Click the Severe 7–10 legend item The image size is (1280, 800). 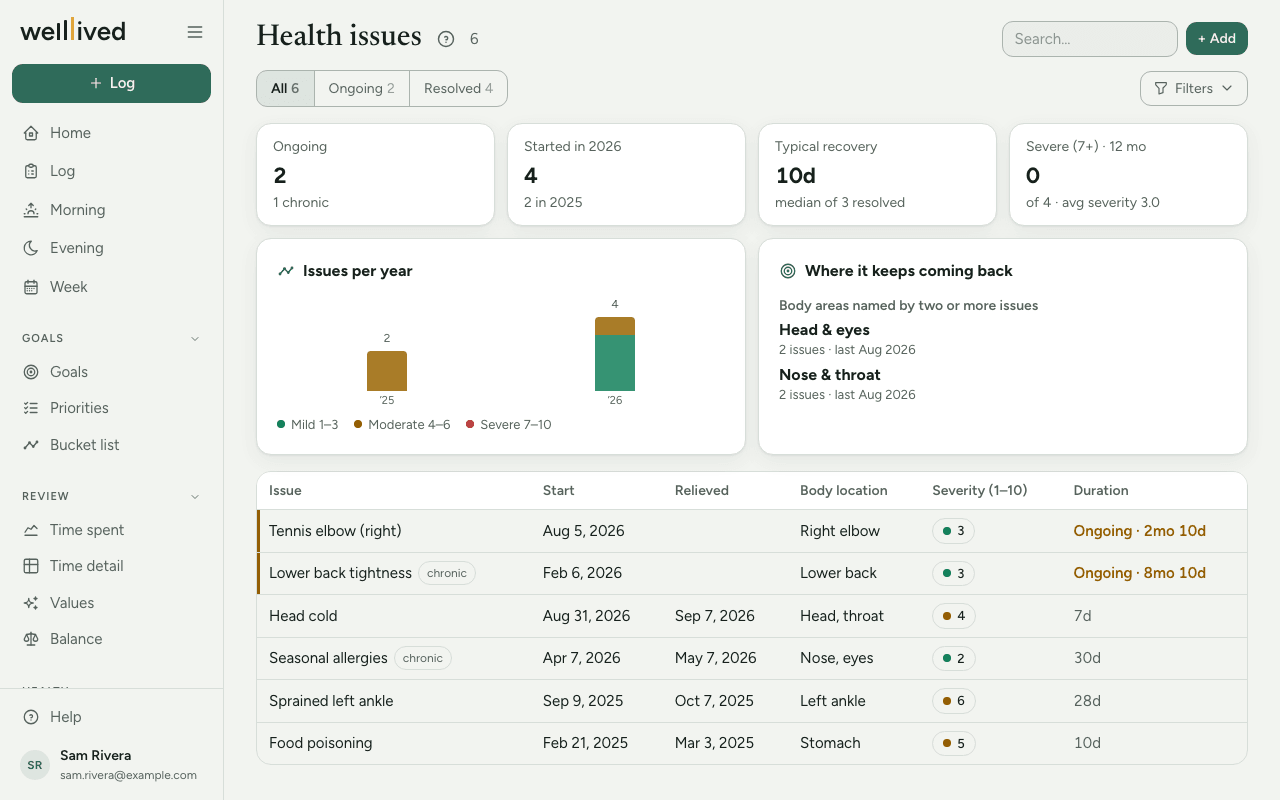pyautogui.click(x=509, y=425)
